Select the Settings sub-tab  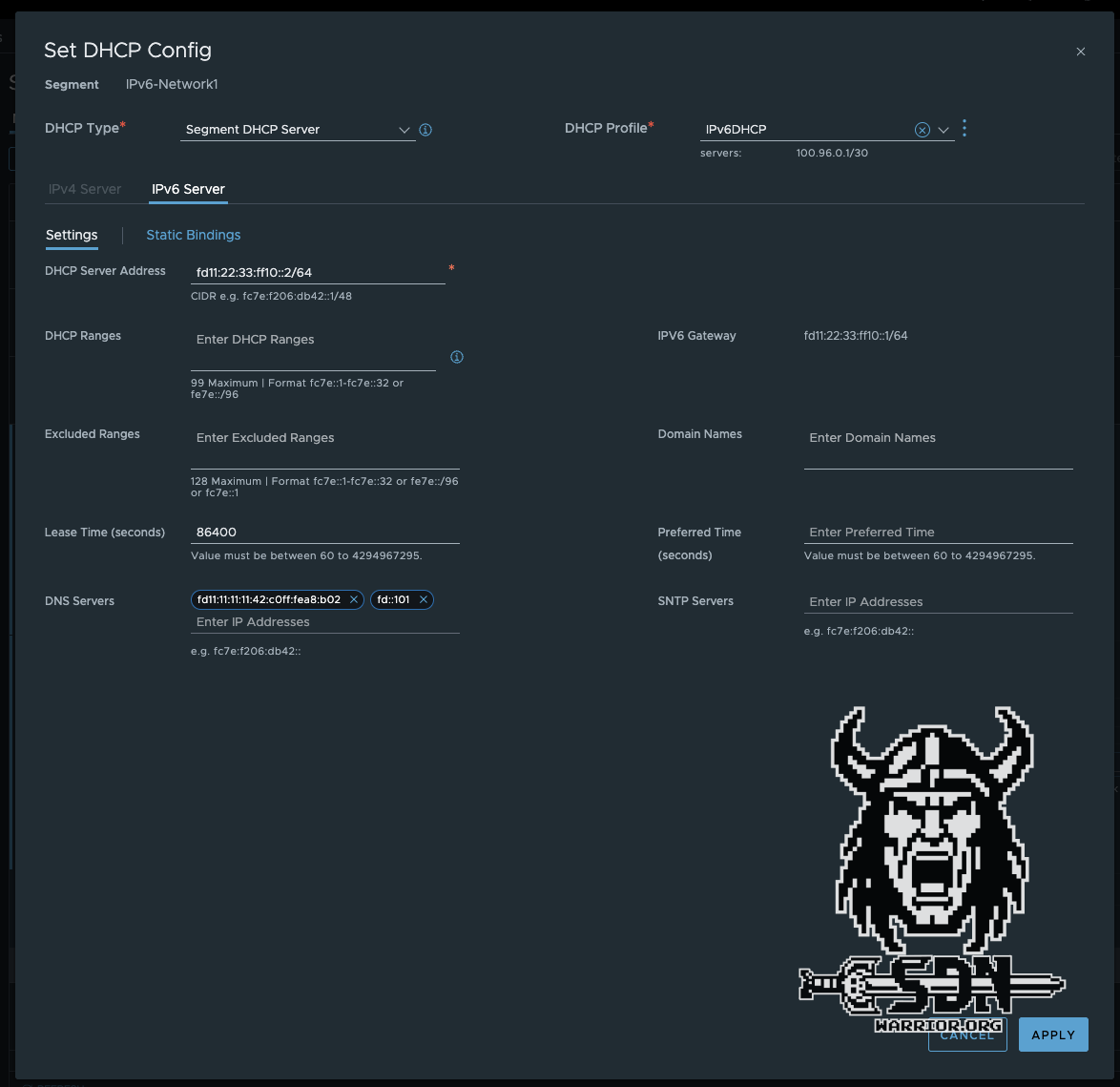[x=72, y=235]
